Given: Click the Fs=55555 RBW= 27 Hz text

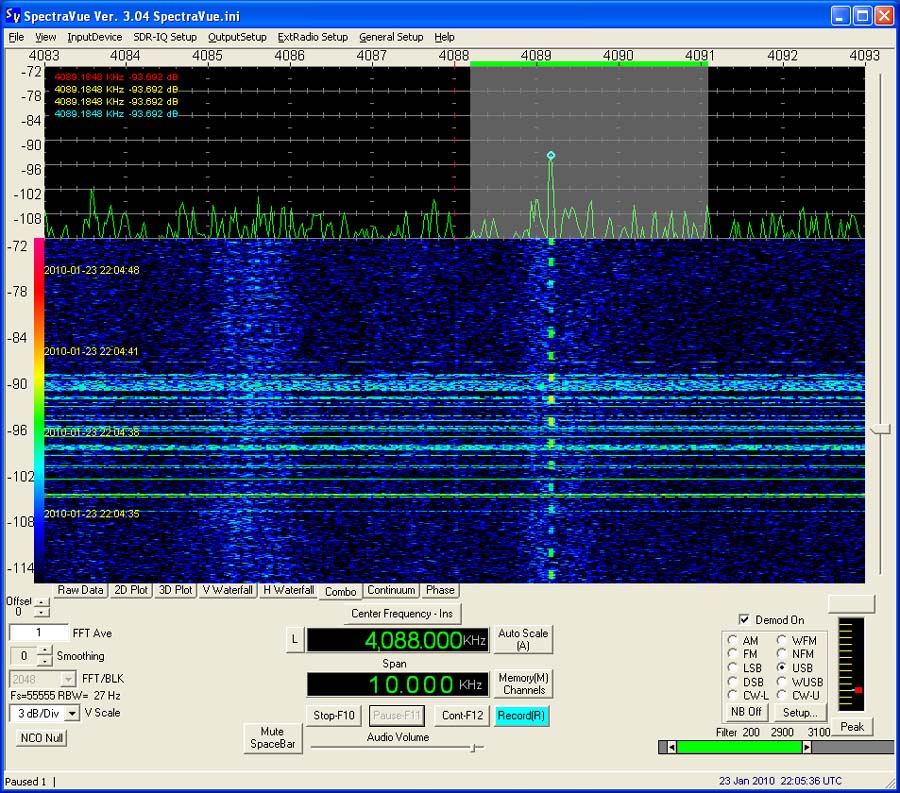Looking at the screenshot, I should (x=65, y=695).
